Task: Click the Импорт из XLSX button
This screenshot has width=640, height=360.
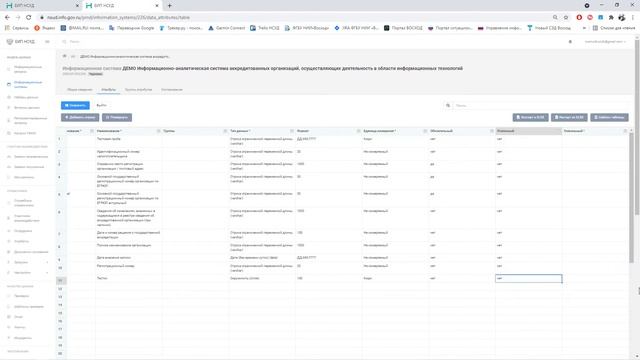Action: point(569,118)
